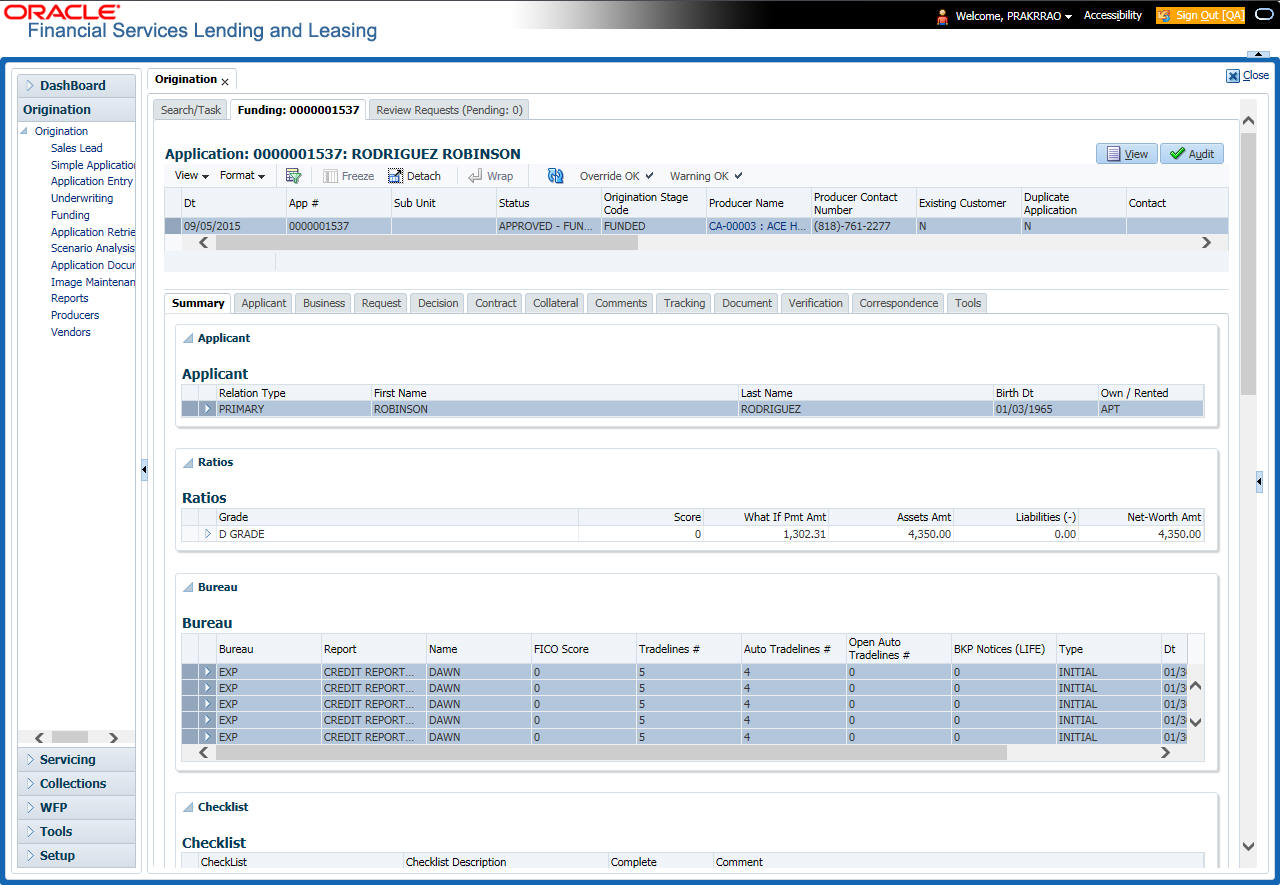
Task: Collapse the left navigation pane splitter
Action: (144, 469)
